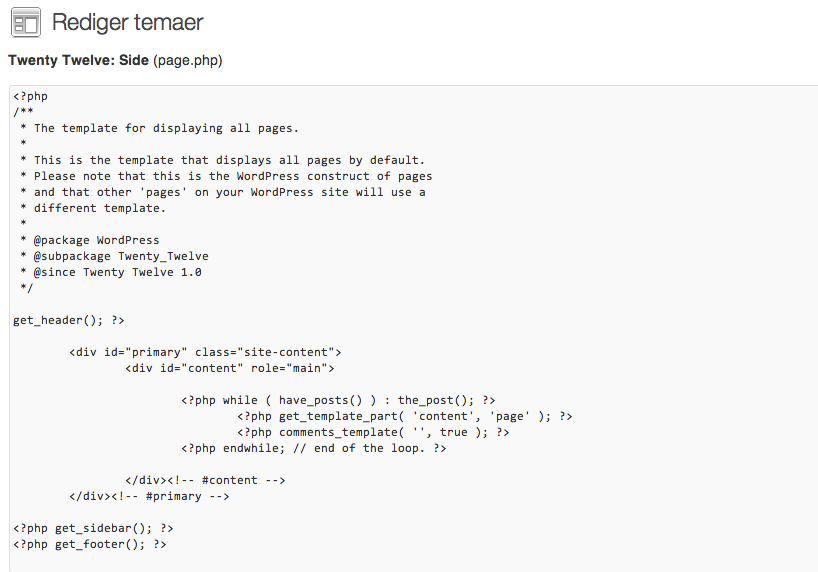Click the closing #primary comment line
This screenshot has width=818, height=572.
(x=149, y=496)
